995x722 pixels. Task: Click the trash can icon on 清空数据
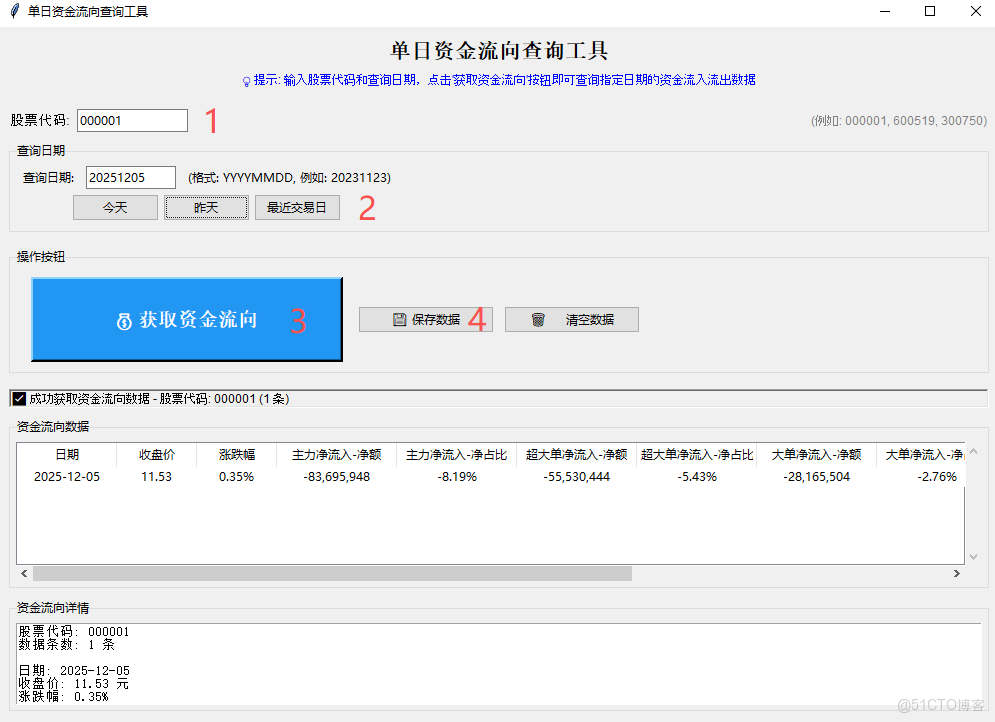[538, 319]
